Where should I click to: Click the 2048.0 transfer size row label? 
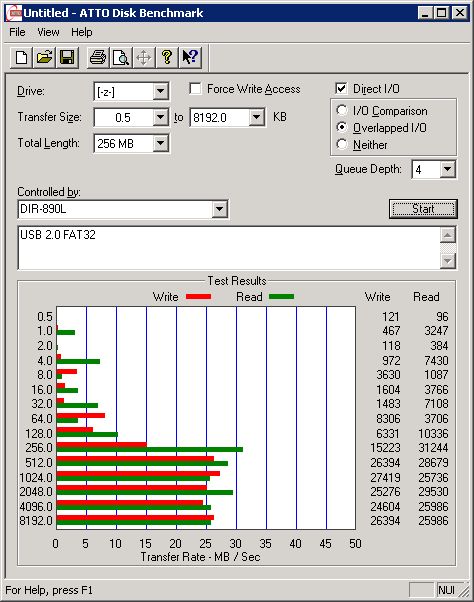[36, 492]
